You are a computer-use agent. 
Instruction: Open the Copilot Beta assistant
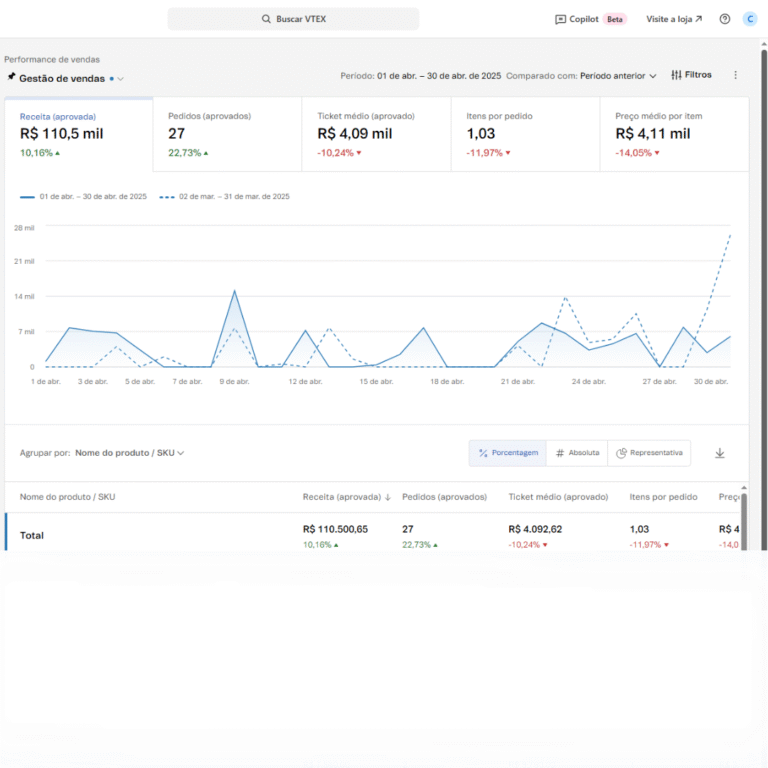pos(590,19)
